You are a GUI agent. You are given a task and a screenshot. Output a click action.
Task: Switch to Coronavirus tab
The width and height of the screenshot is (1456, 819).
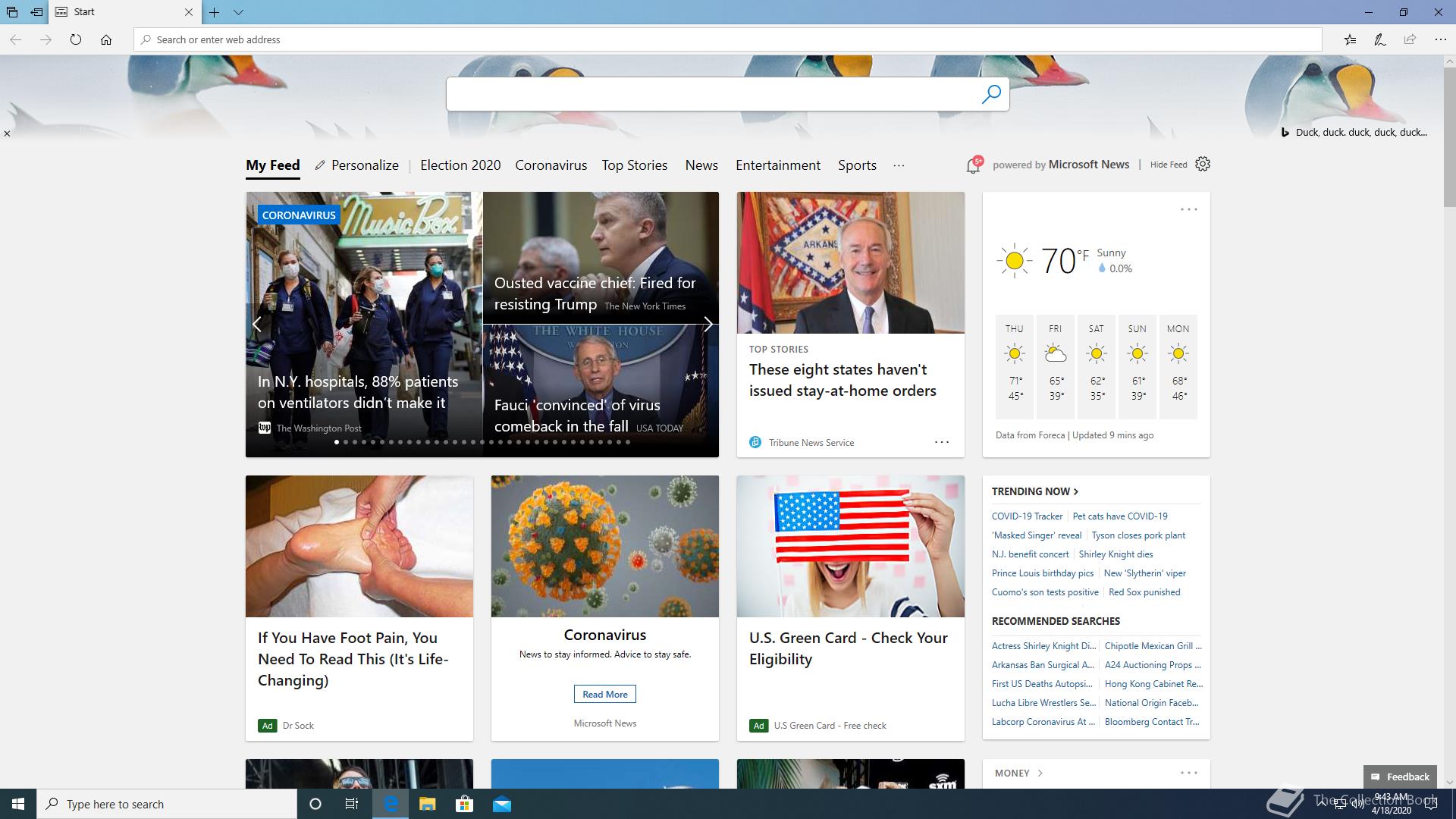pyautogui.click(x=551, y=165)
